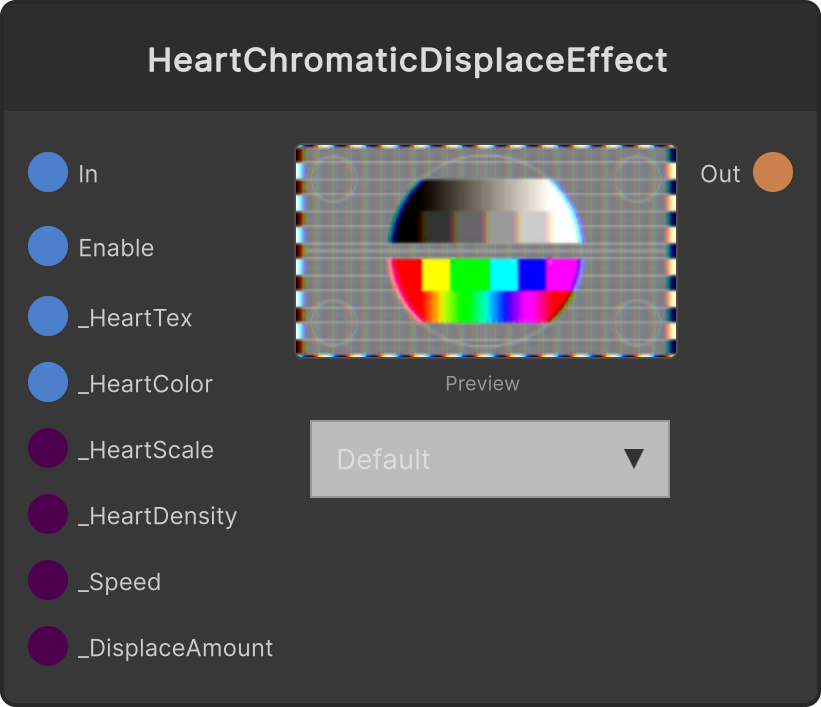Click the Enable input port circle

click(48, 246)
